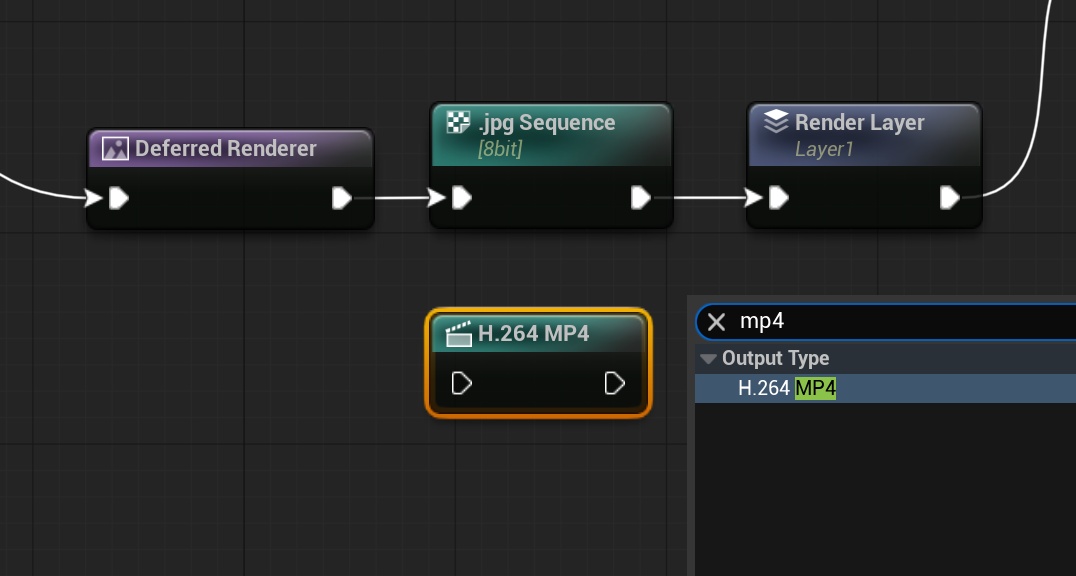Click the Render Layer stack icon
Screen dimensions: 1076x576
point(776,123)
